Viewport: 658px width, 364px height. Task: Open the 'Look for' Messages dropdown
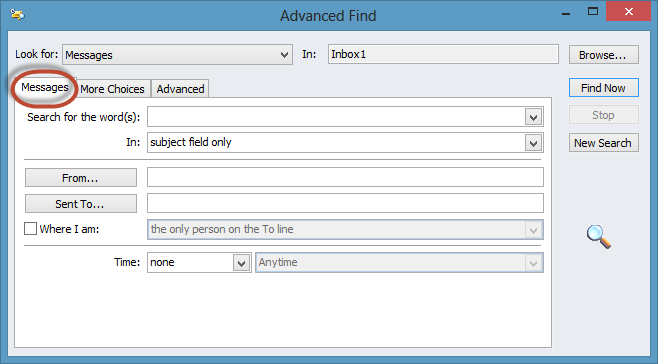177,55
